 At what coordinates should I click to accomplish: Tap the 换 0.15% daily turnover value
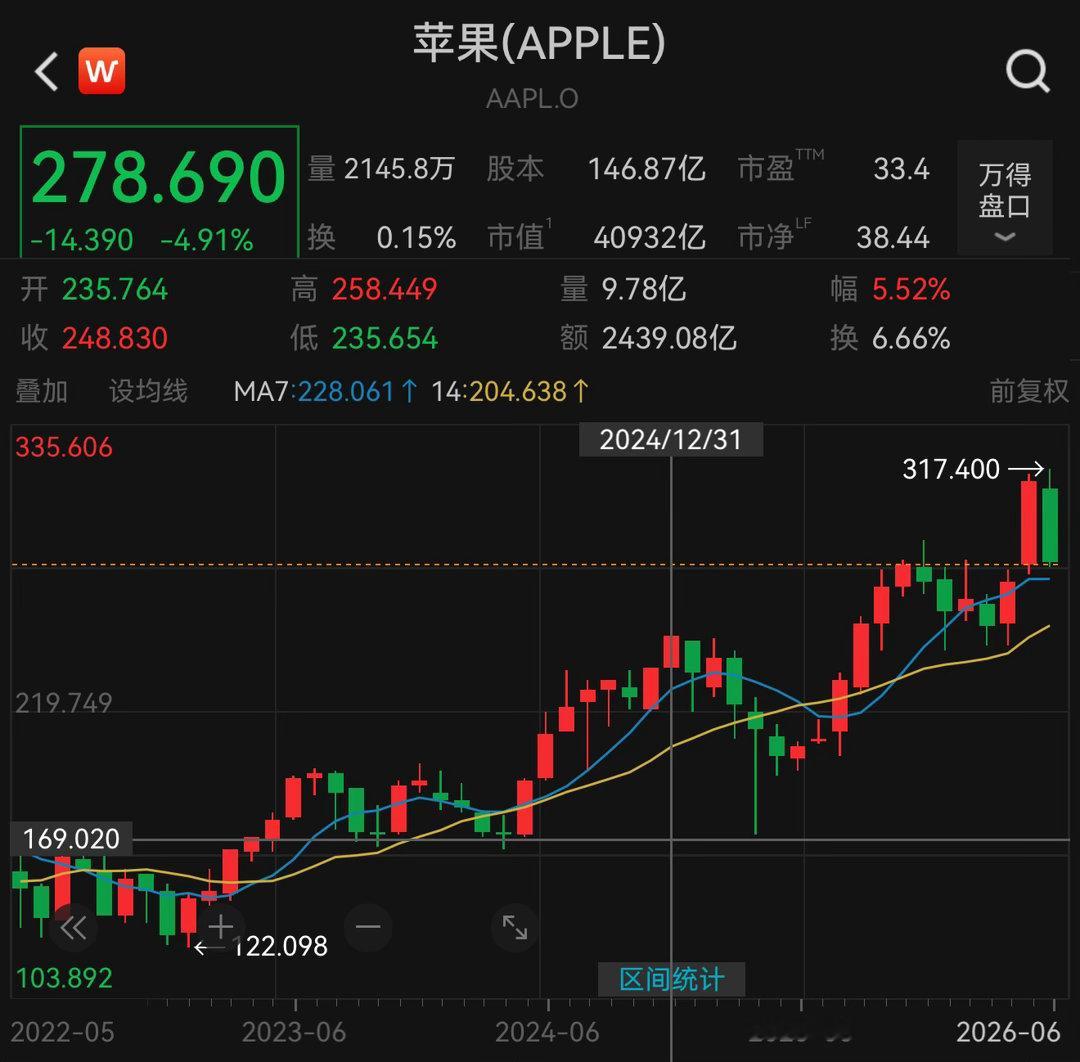tap(381, 238)
